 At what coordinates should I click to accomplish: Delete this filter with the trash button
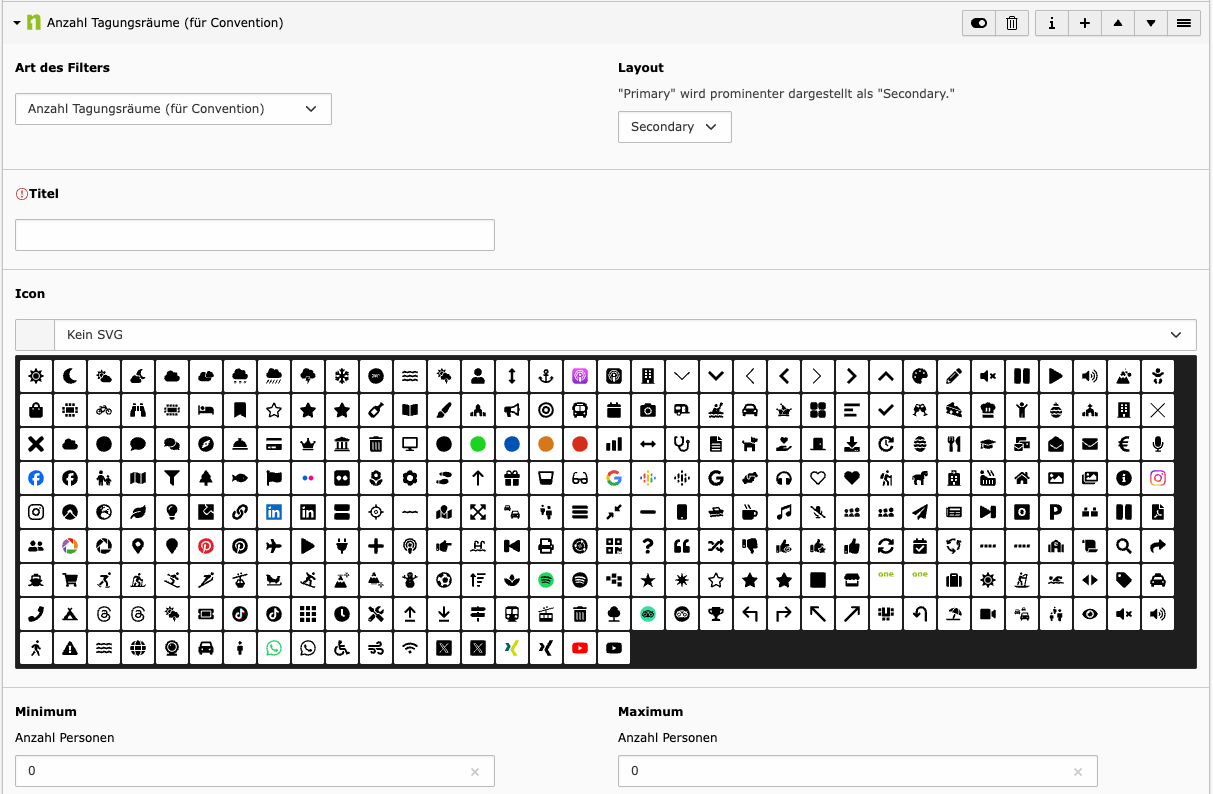[x=1011, y=23]
